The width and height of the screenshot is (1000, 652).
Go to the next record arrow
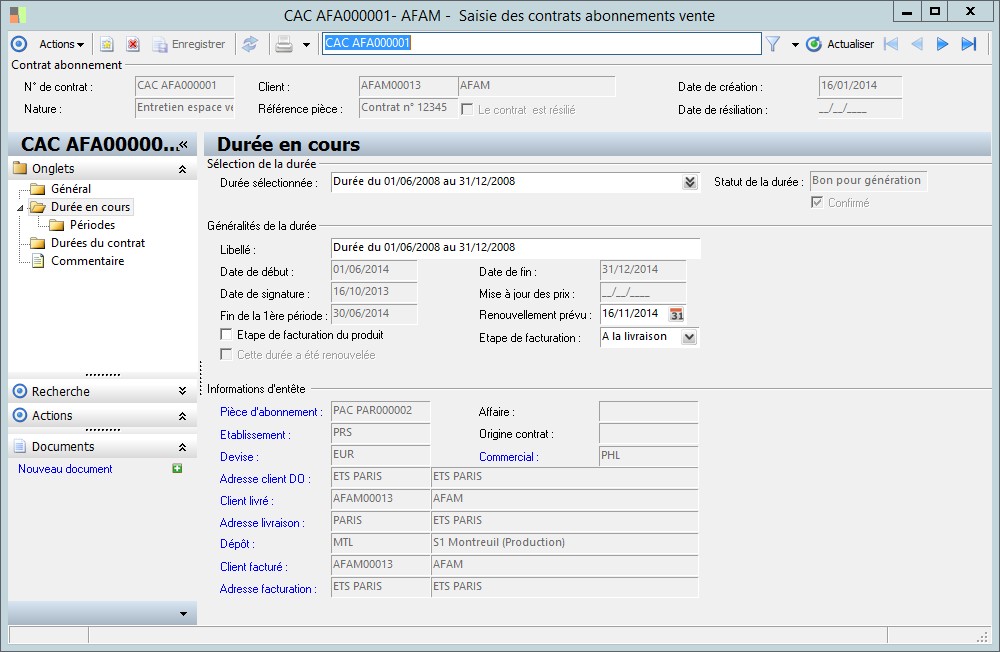(x=942, y=44)
